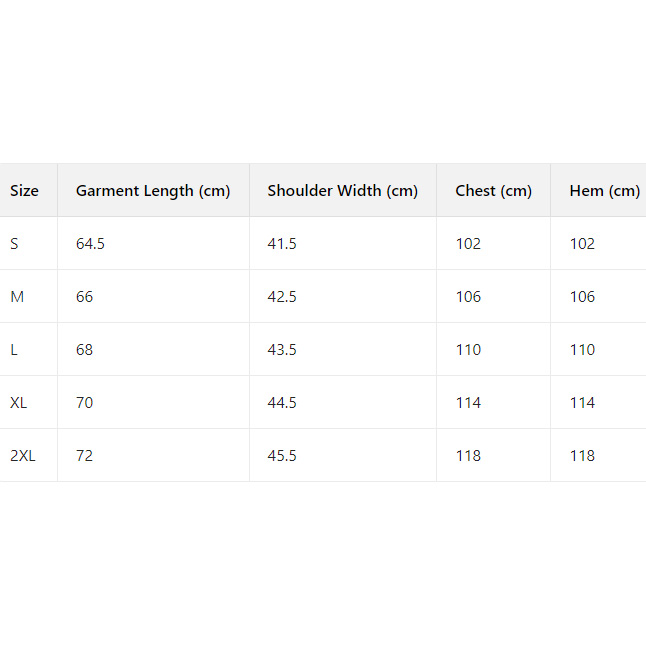The width and height of the screenshot is (646, 647).
Task: Click shoulder width value 43.5
Action: click(282, 350)
